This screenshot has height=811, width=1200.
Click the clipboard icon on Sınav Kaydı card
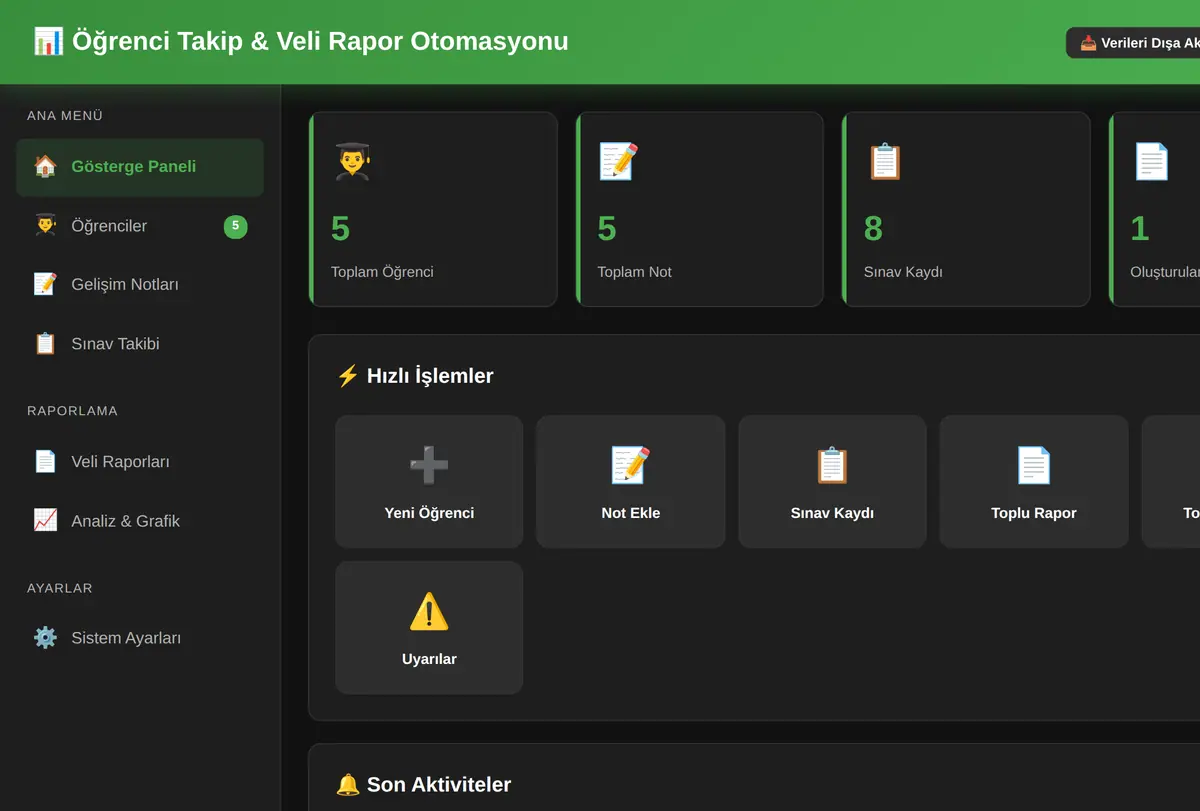point(885,161)
